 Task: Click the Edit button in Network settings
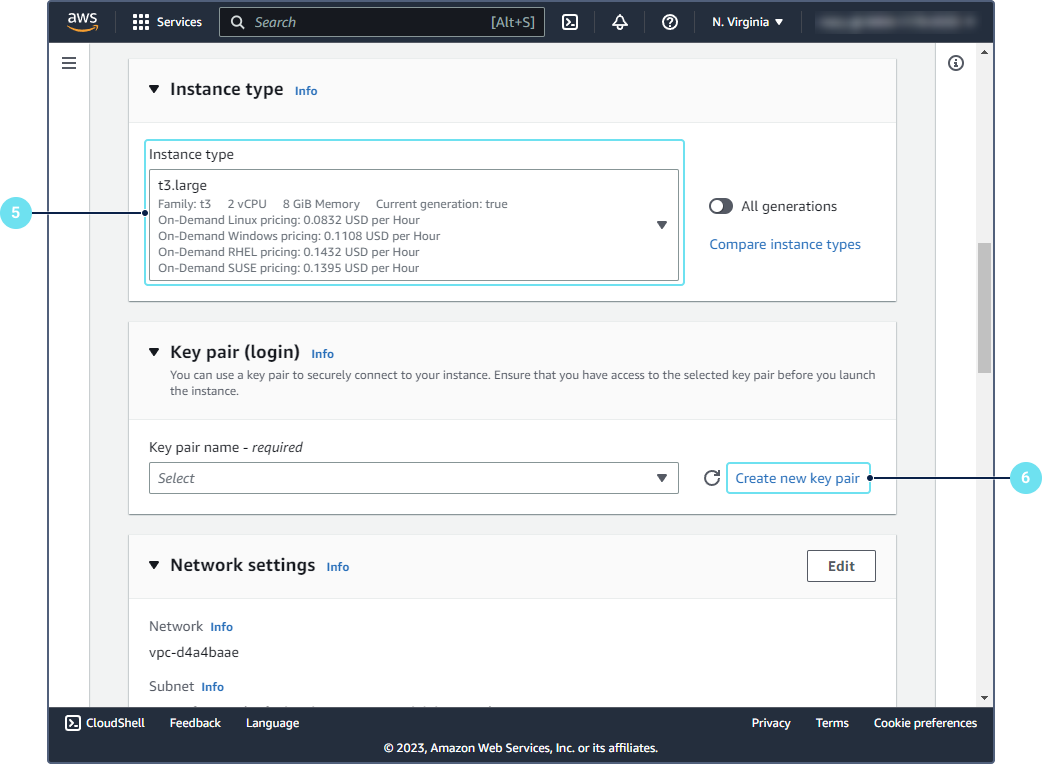point(841,566)
